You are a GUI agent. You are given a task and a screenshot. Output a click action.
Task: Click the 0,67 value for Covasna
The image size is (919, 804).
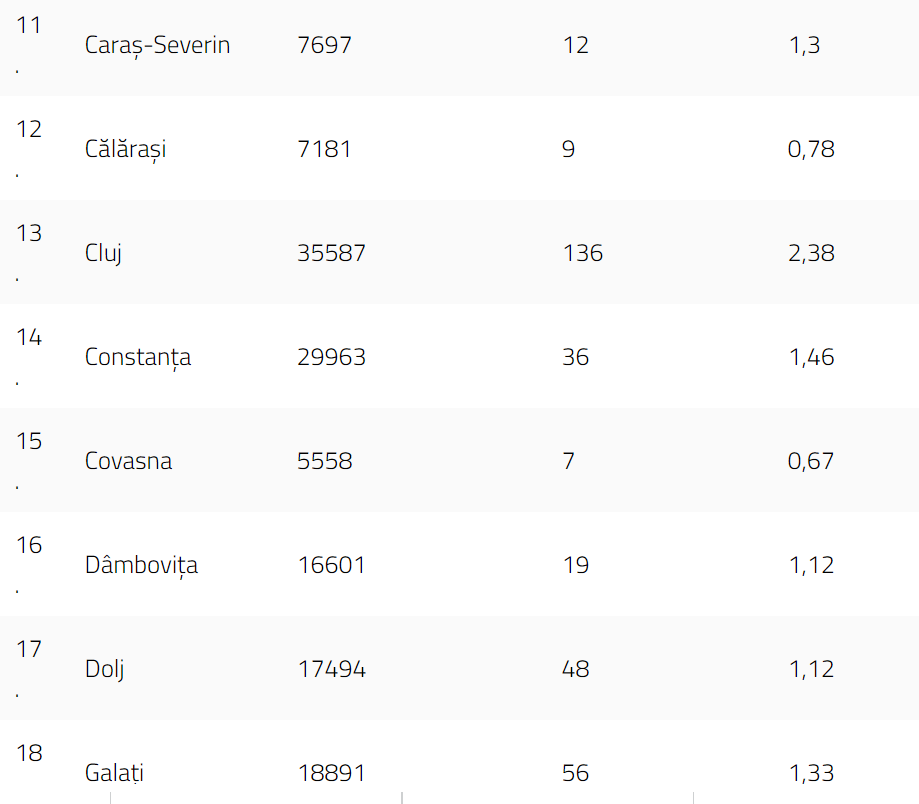[x=811, y=461]
